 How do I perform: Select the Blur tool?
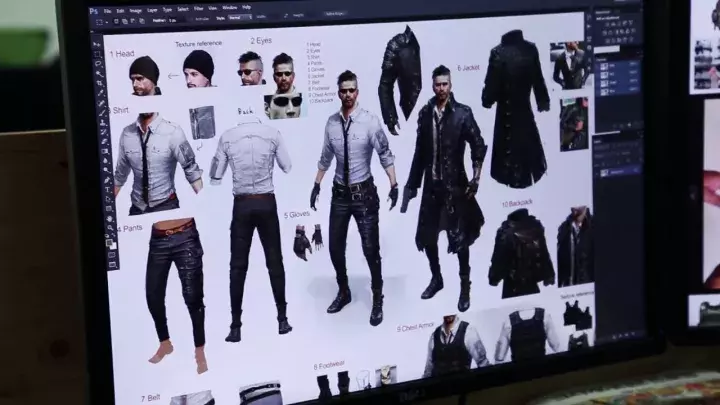pyautogui.click(x=107, y=161)
